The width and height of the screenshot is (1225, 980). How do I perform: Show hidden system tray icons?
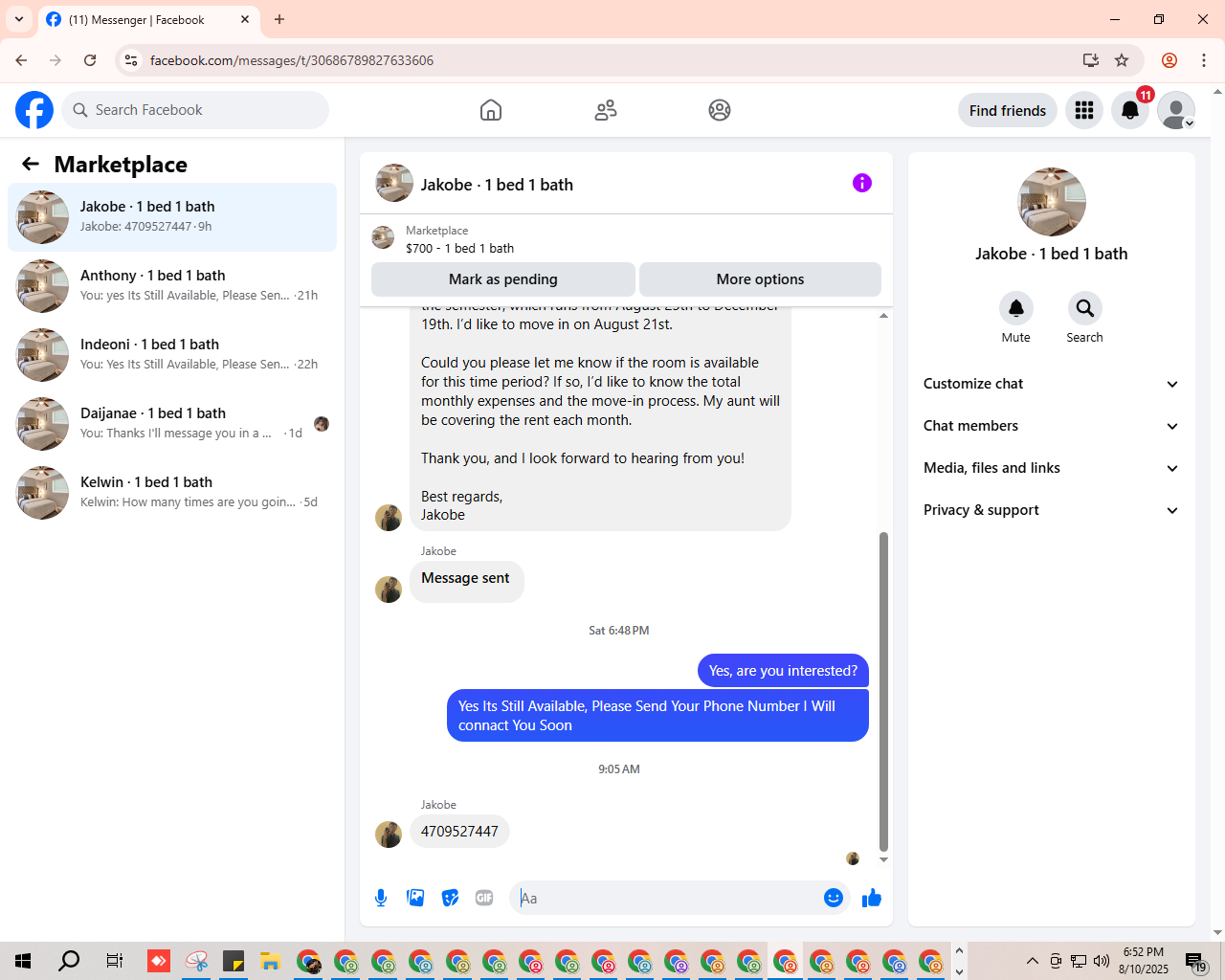(1032, 961)
